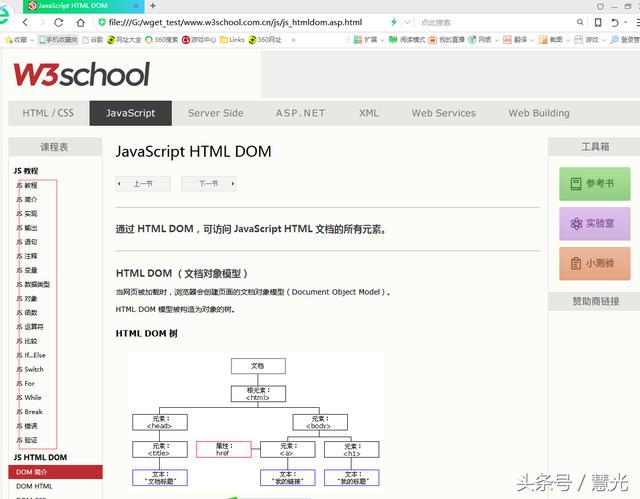The height and width of the screenshot is (499, 640).
Task: Click the W3school logo
Action: click(x=82, y=74)
